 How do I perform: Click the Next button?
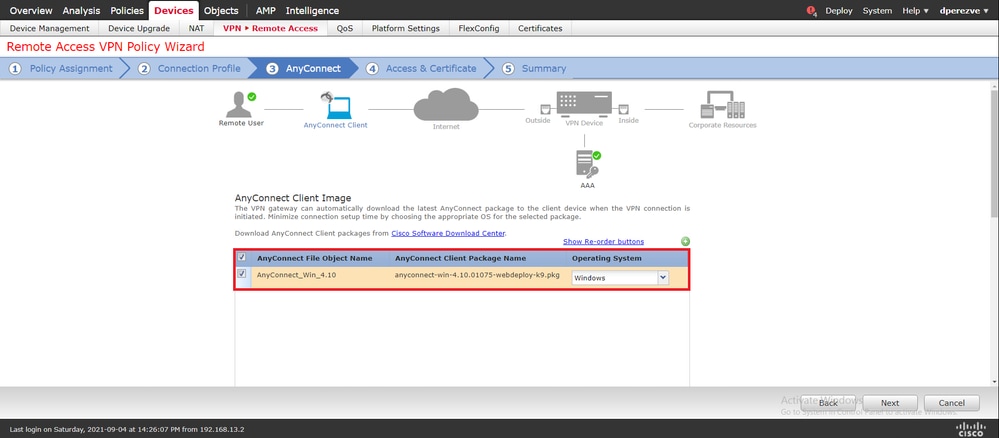click(x=890, y=403)
